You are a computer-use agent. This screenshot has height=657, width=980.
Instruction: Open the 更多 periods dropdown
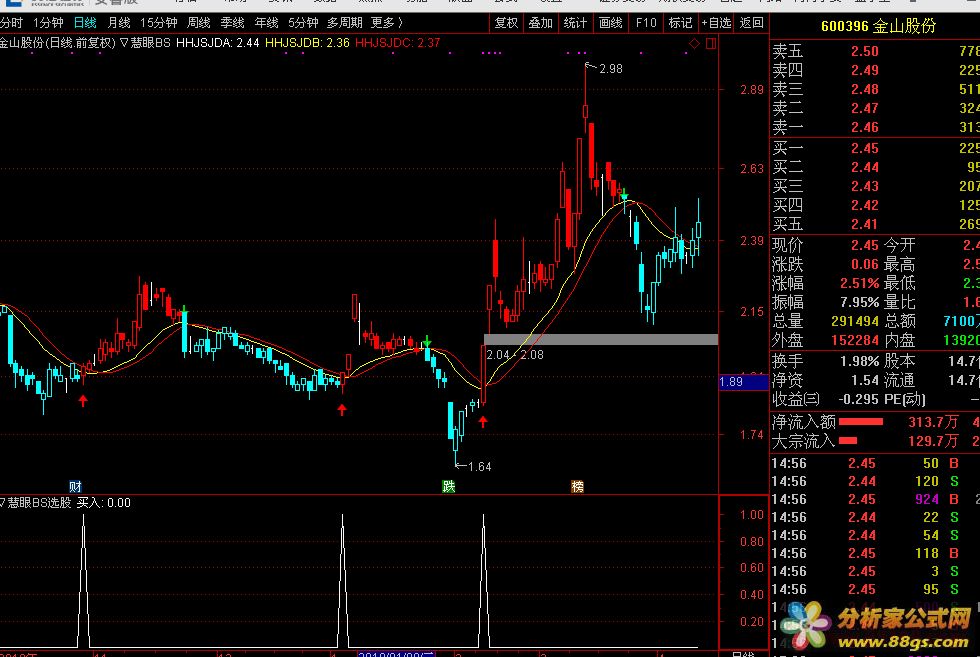386,23
